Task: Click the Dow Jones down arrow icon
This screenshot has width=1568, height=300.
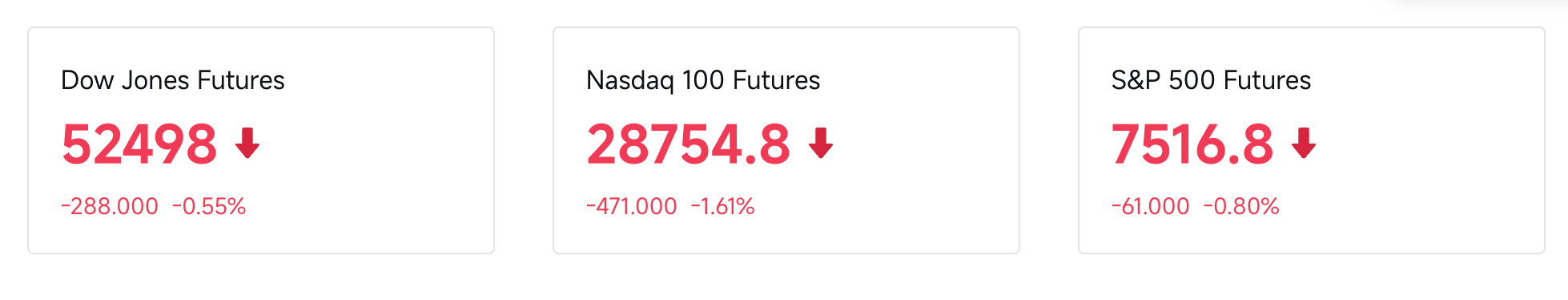Action: coord(247,143)
